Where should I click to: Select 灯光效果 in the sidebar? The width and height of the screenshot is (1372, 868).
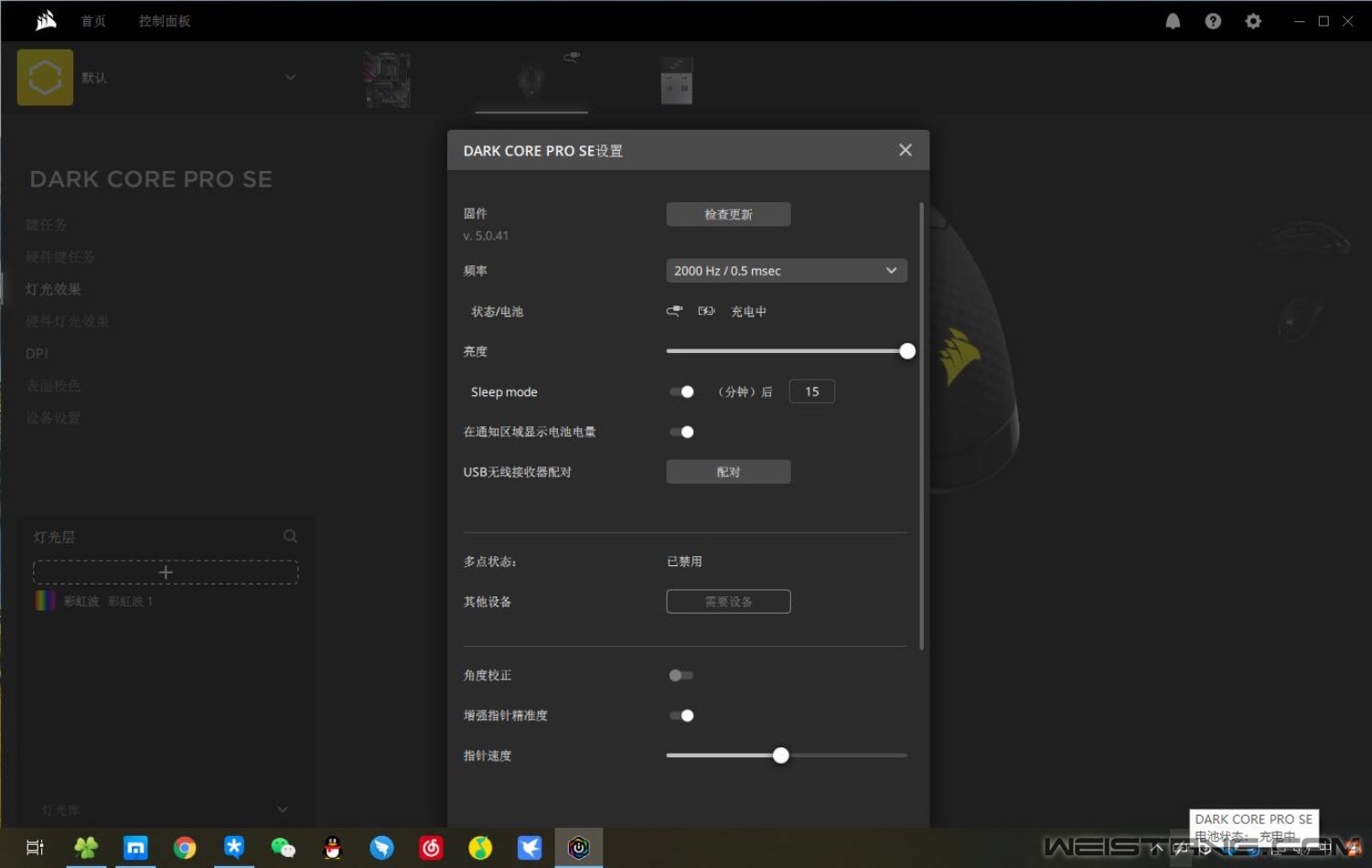coord(53,289)
